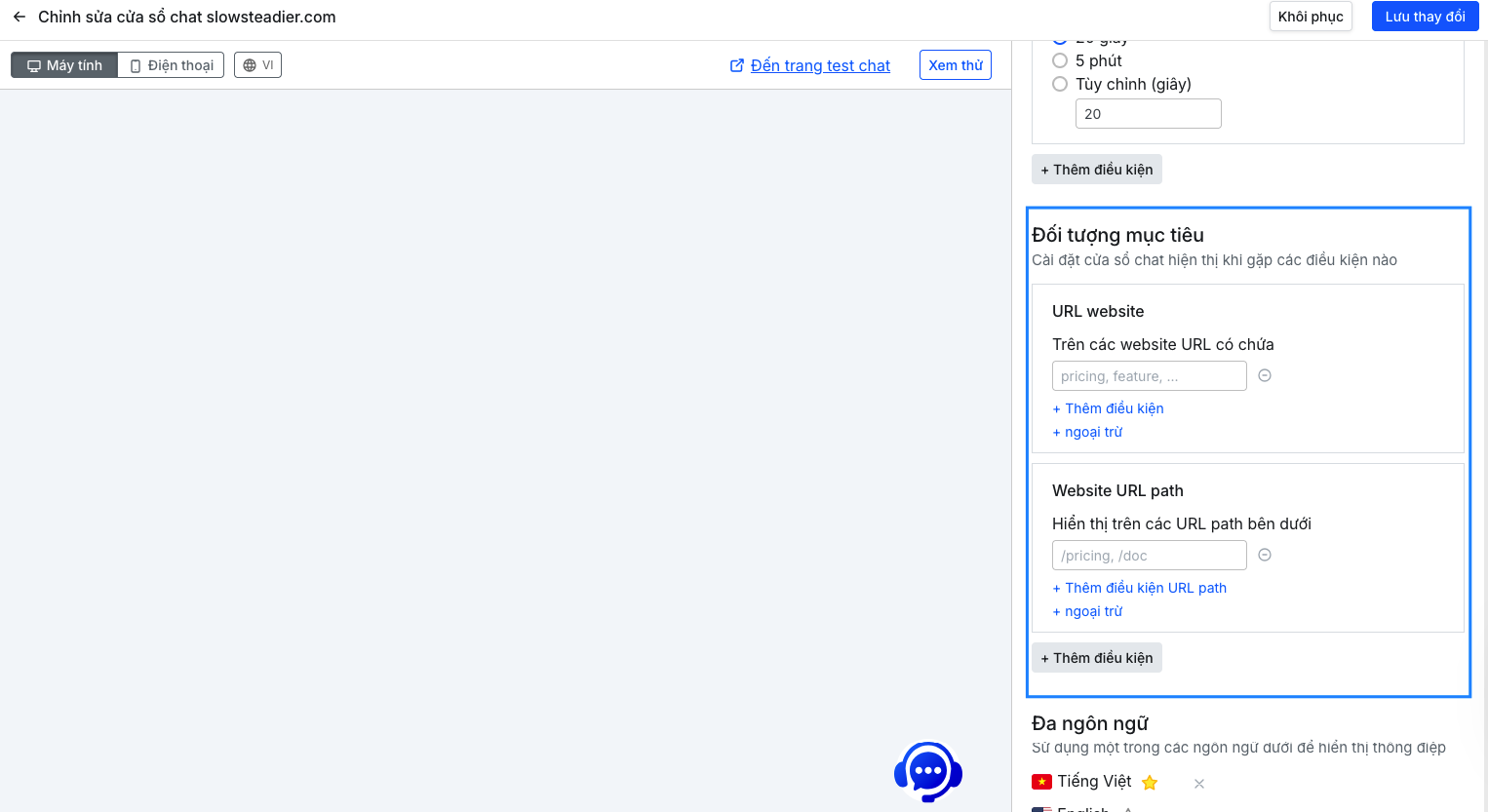Click Thêm điều kiện URL path link

coord(1140,588)
